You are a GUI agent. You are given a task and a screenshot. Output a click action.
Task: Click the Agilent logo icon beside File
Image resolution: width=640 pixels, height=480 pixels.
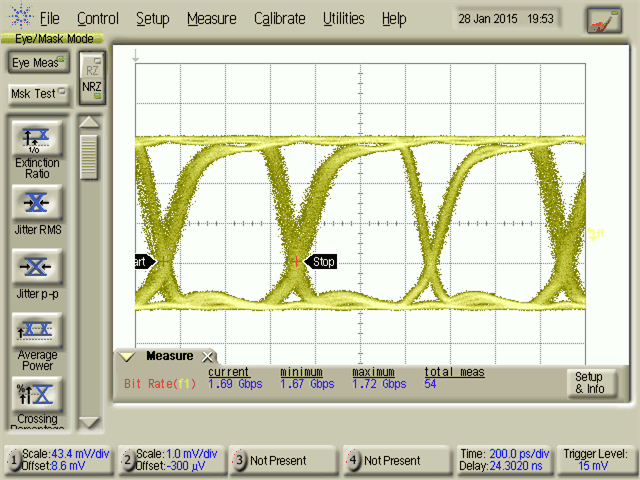click(x=19, y=18)
